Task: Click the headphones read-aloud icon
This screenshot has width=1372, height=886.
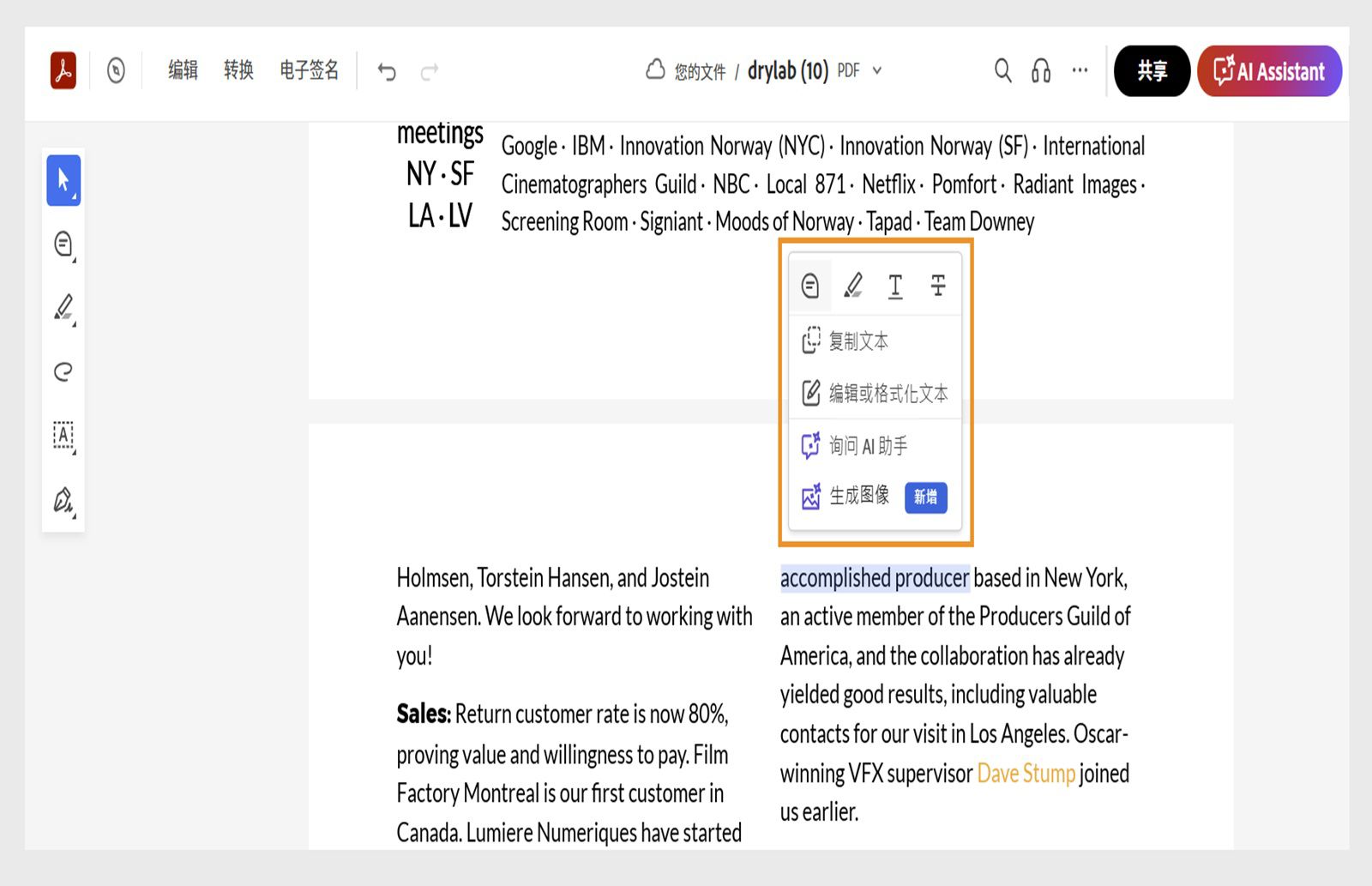Action: point(1041,70)
